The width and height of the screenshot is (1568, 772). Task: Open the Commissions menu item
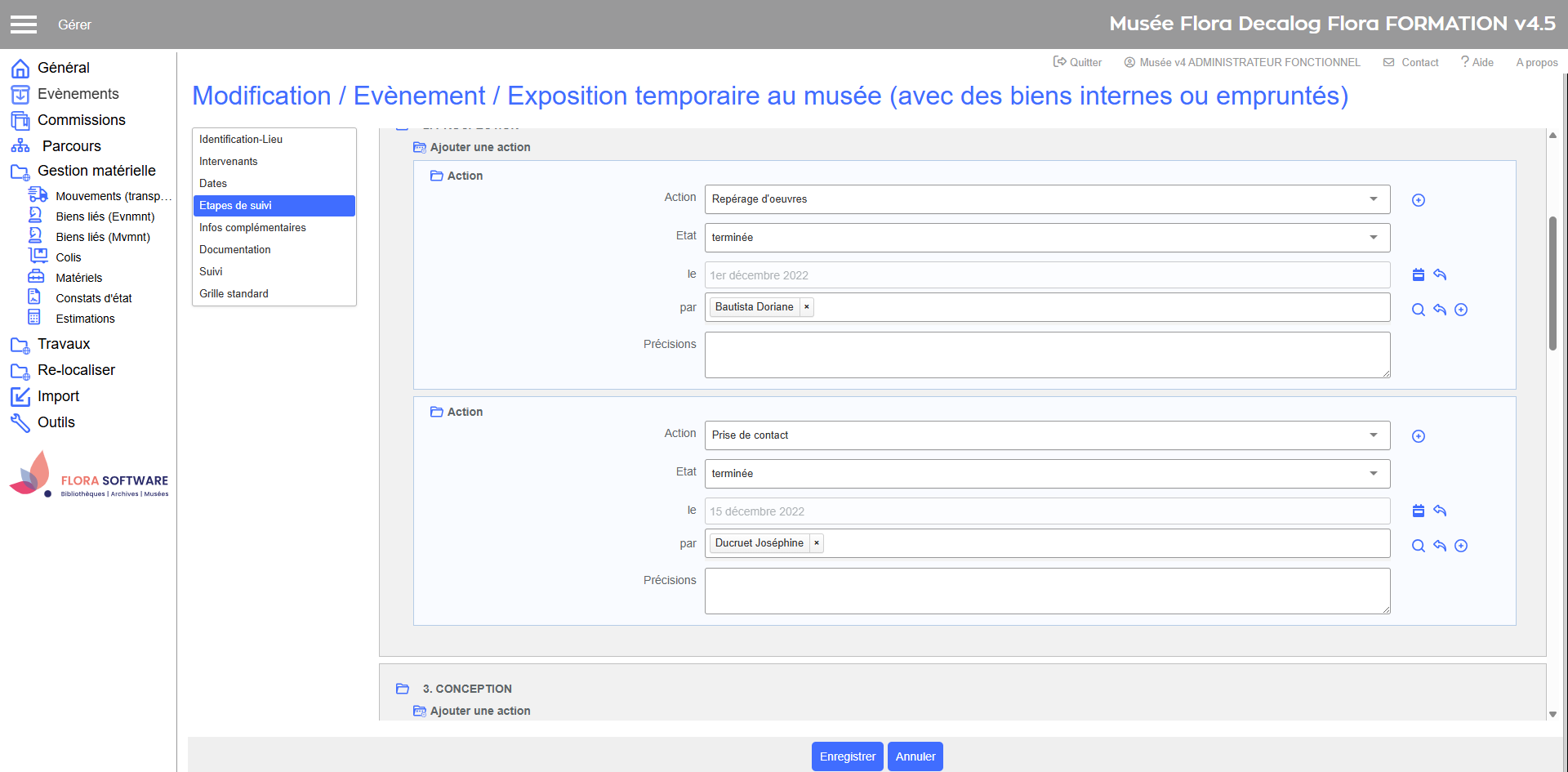(81, 120)
